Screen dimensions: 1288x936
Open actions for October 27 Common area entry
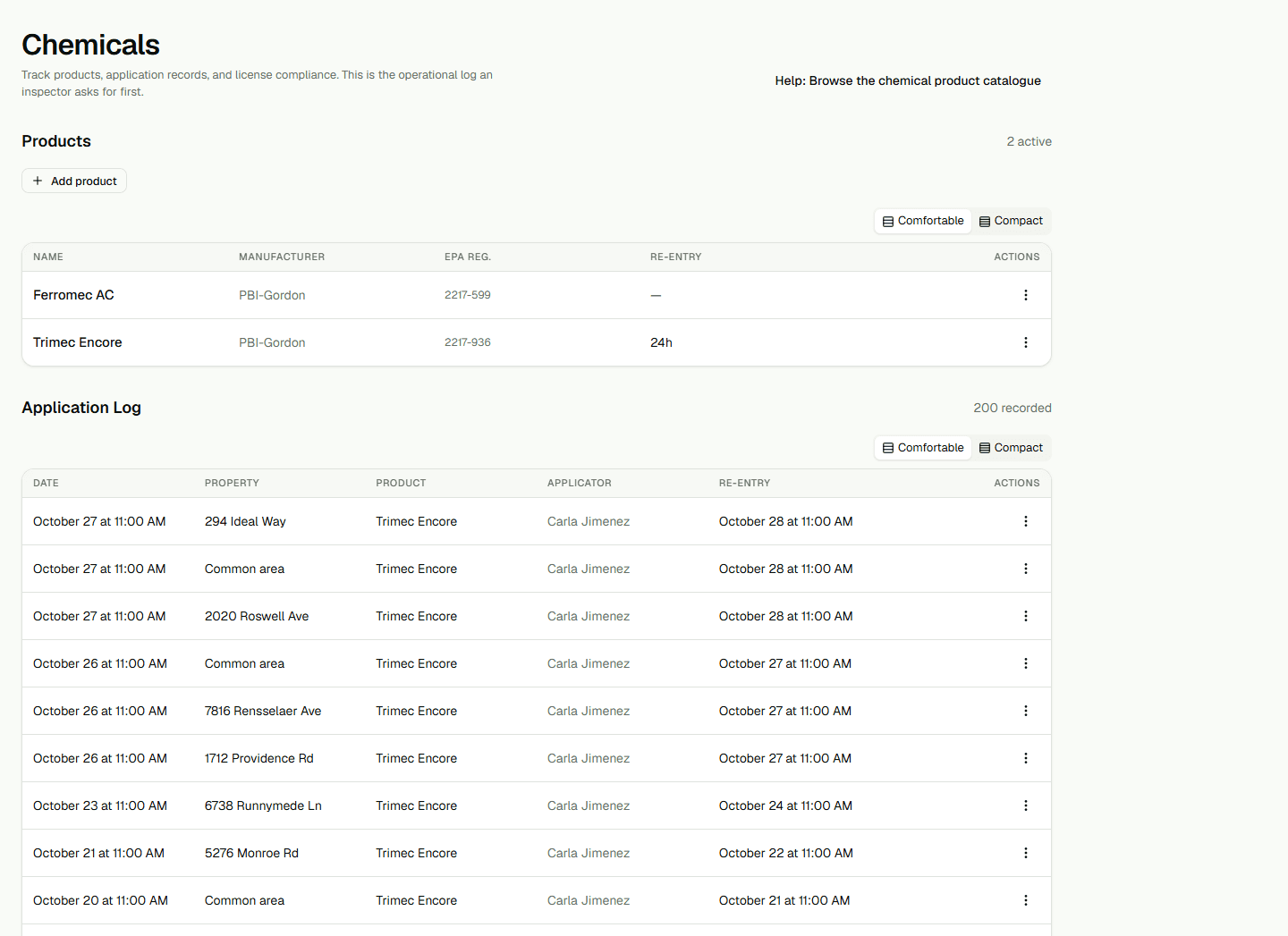coord(1025,569)
